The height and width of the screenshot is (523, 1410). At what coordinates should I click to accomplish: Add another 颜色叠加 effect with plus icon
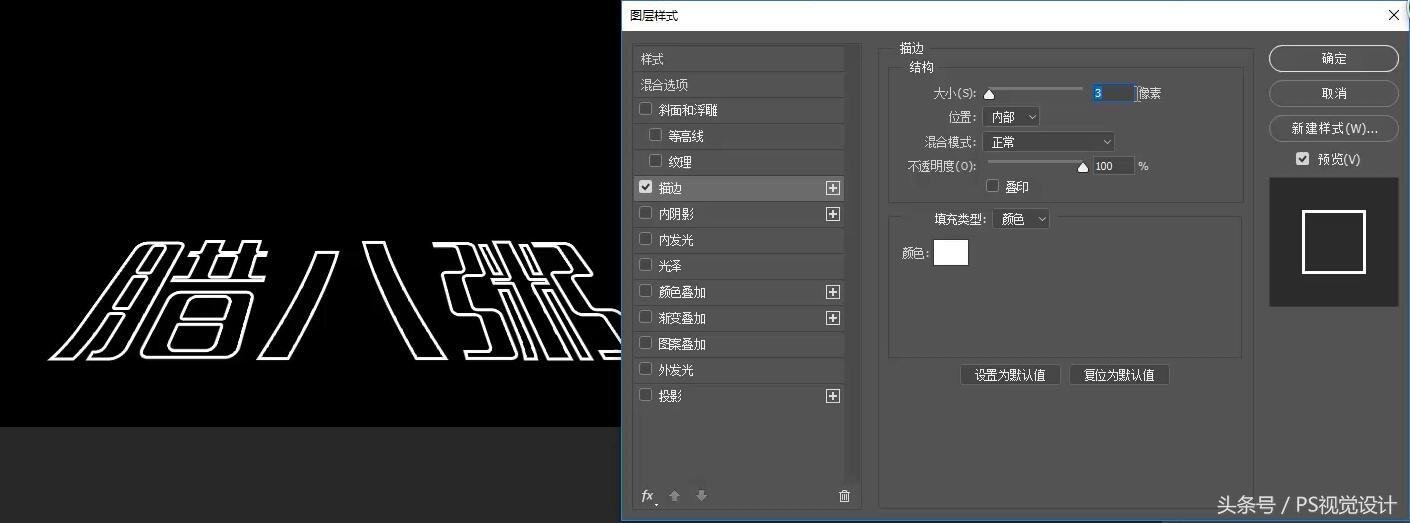click(x=833, y=292)
